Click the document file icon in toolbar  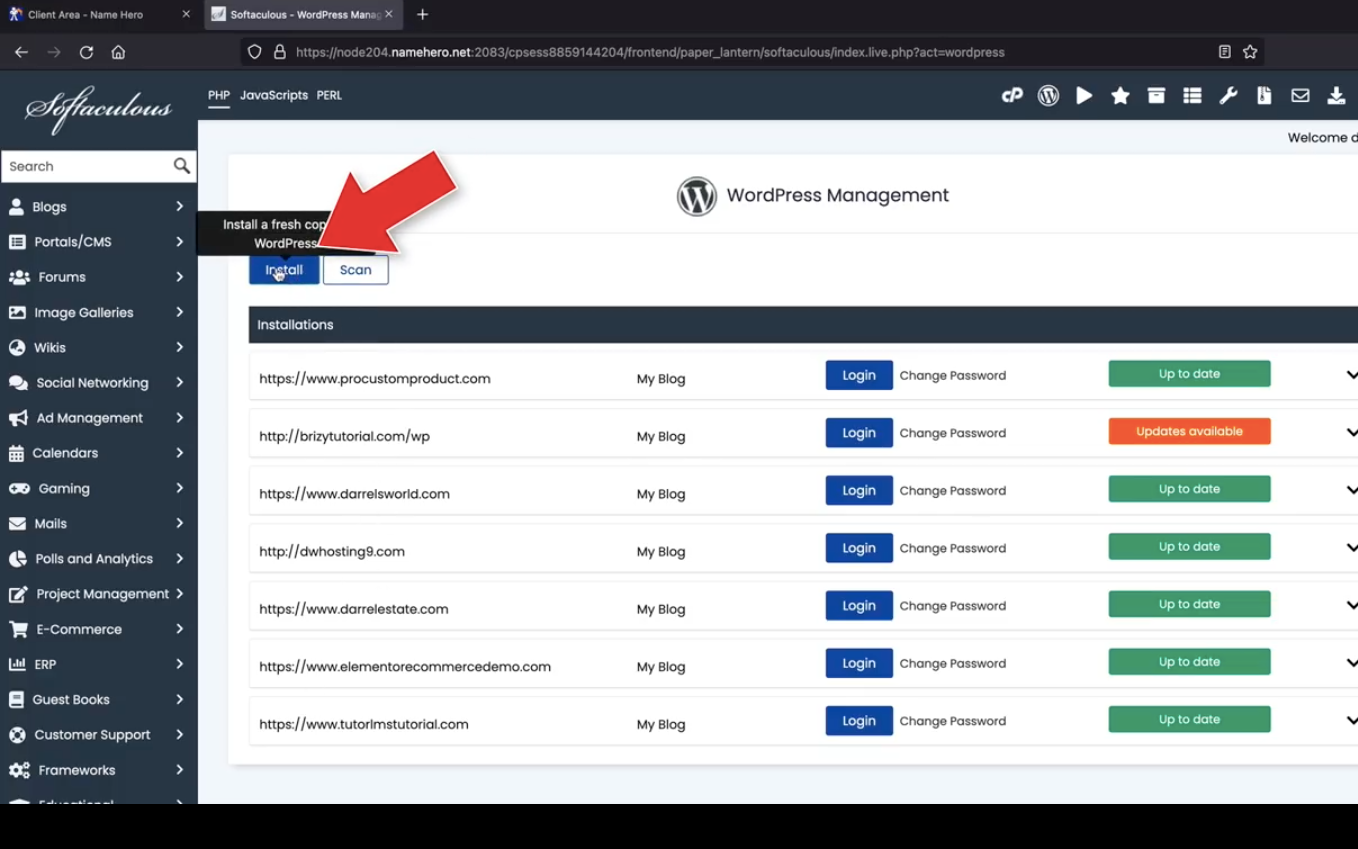[x=1264, y=95]
